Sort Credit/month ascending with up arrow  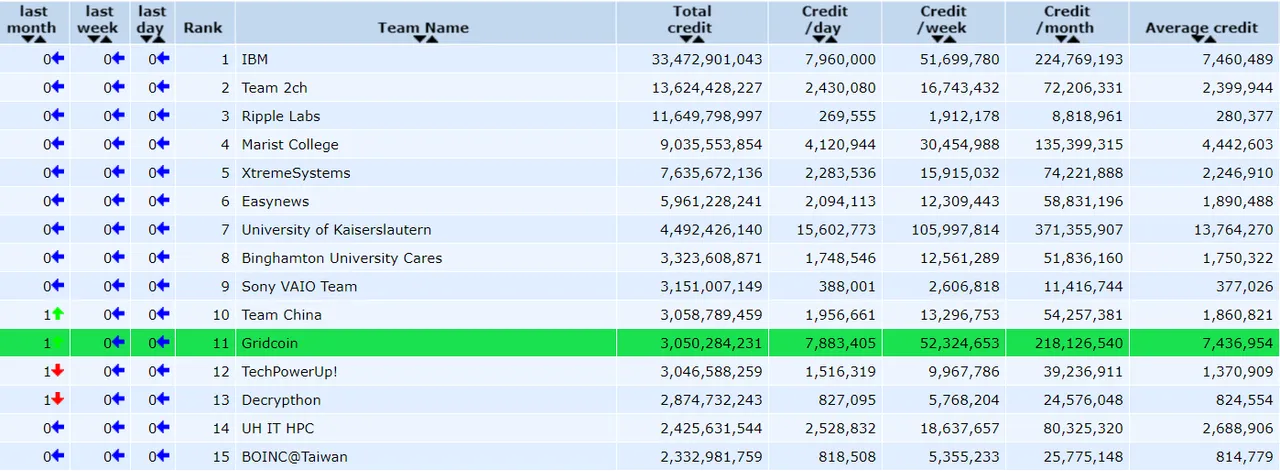pyautogui.click(x=1074, y=39)
